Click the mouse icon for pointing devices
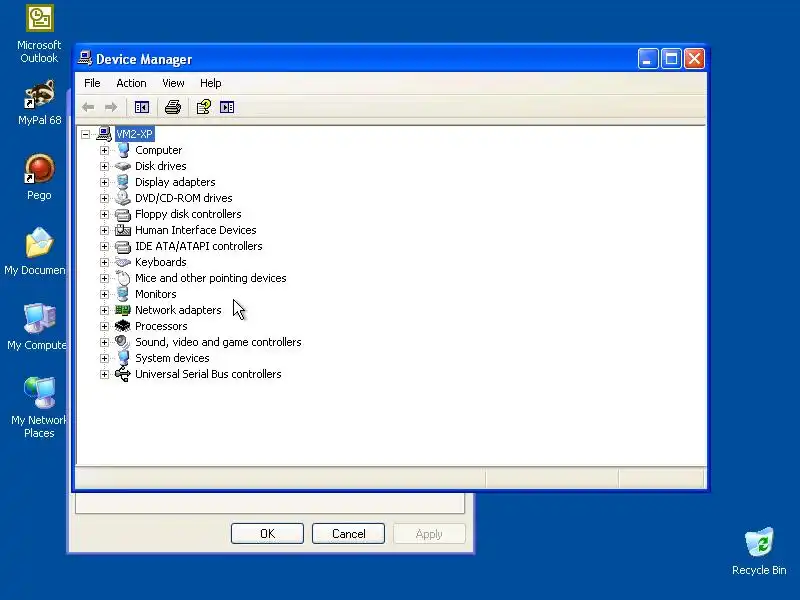 pos(123,278)
